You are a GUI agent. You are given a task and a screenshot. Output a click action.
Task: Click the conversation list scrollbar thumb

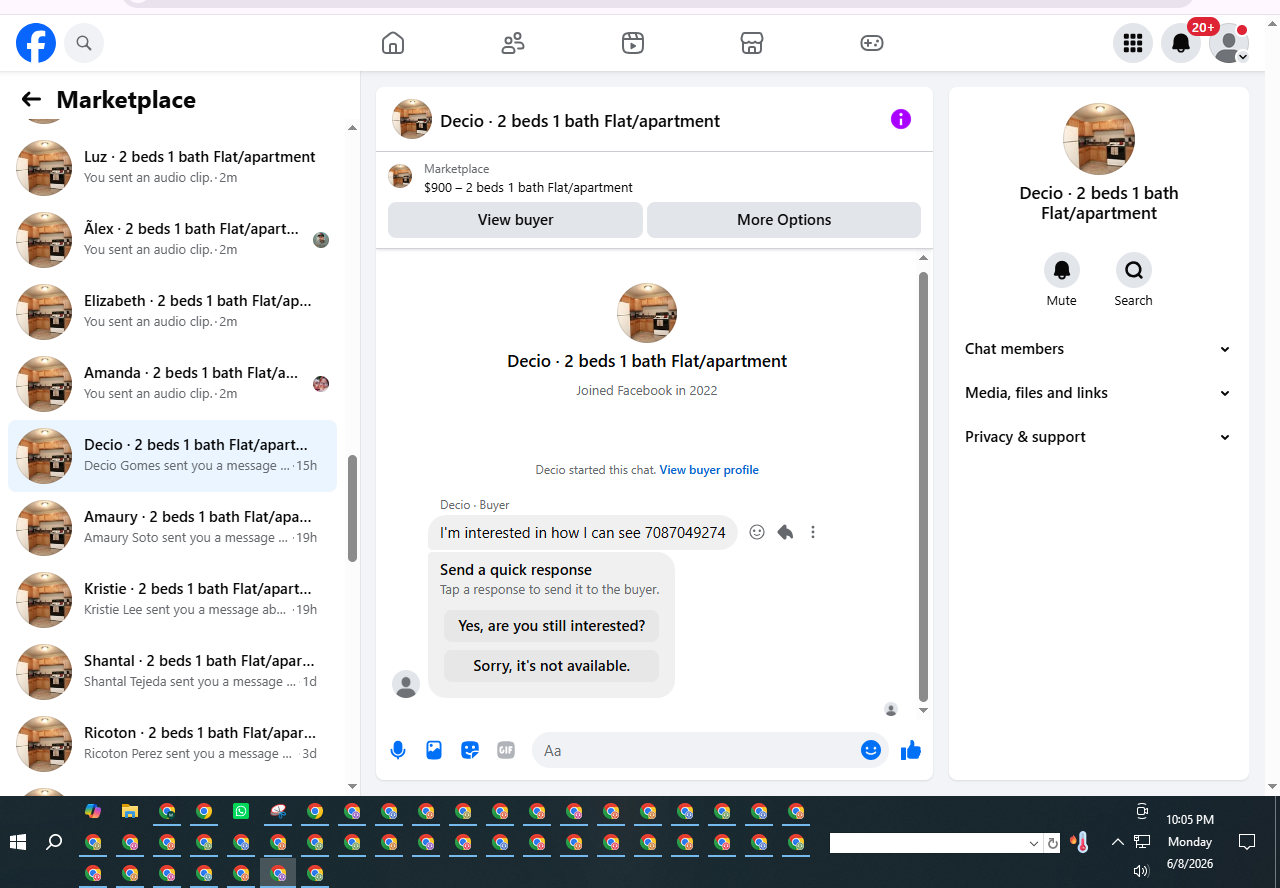point(352,508)
